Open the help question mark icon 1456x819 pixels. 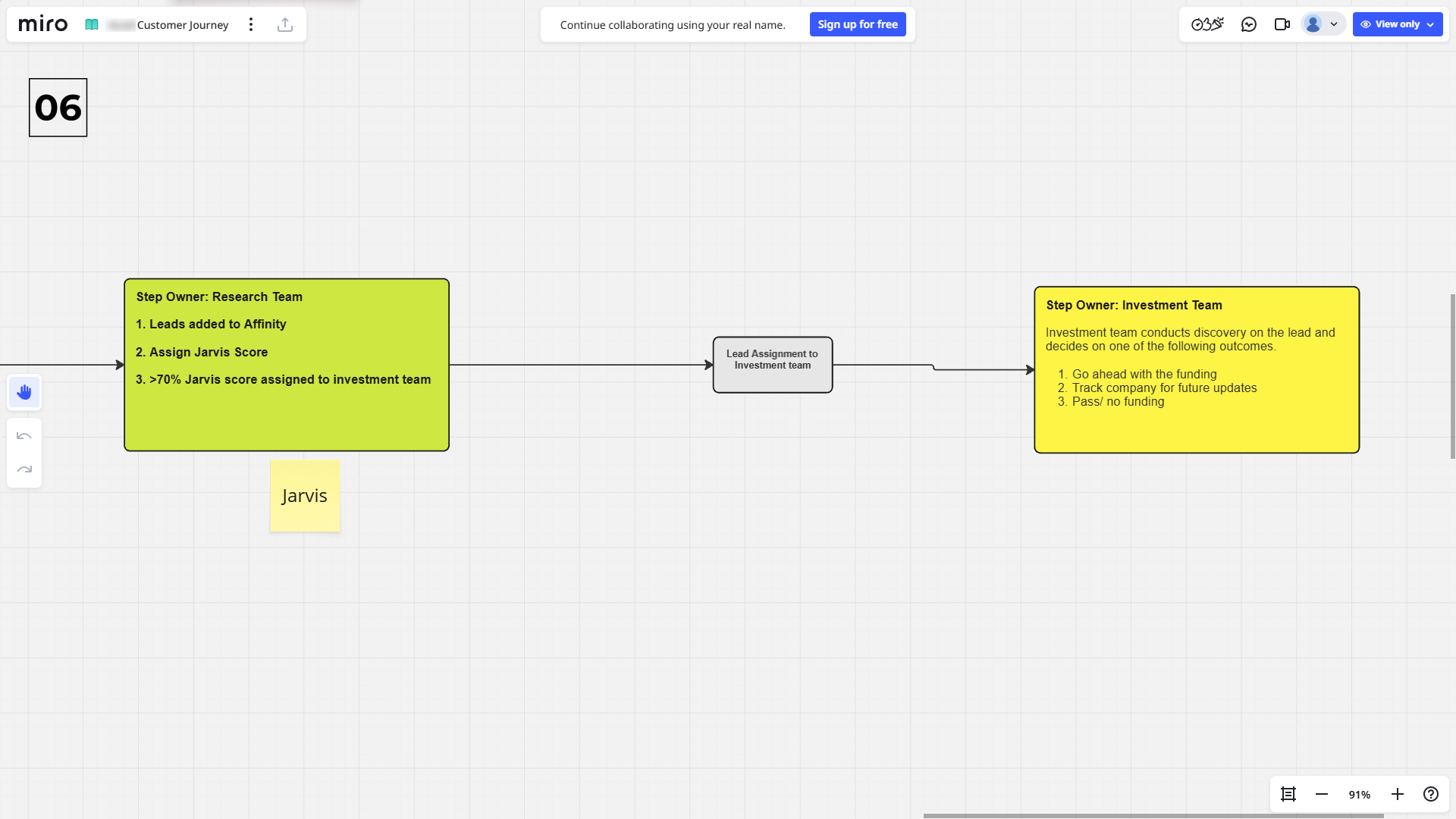click(1431, 794)
